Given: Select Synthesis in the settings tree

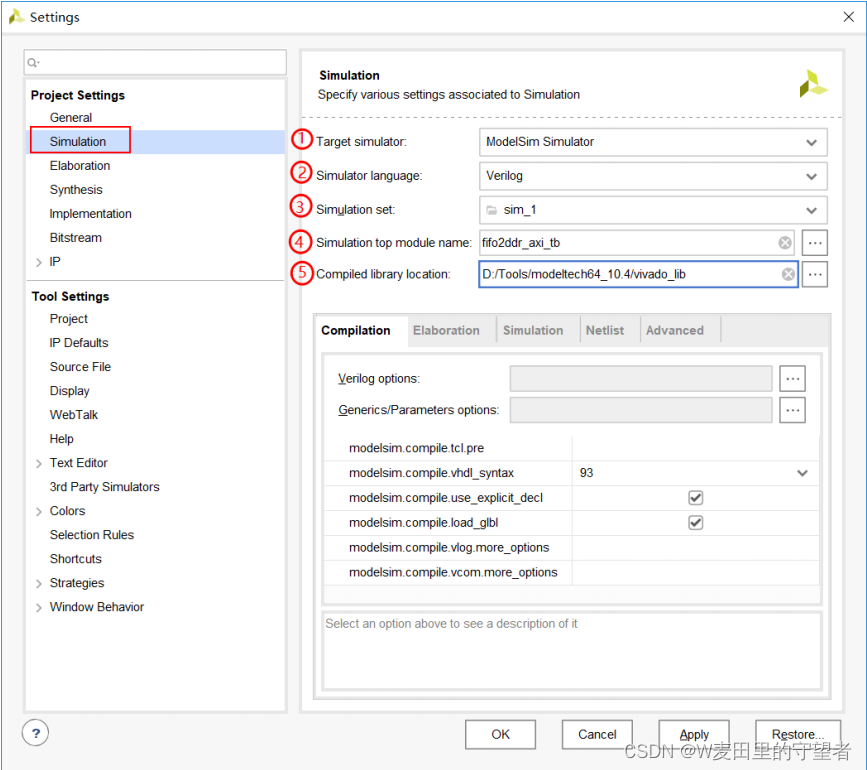Looking at the screenshot, I should [x=76, y=190].
